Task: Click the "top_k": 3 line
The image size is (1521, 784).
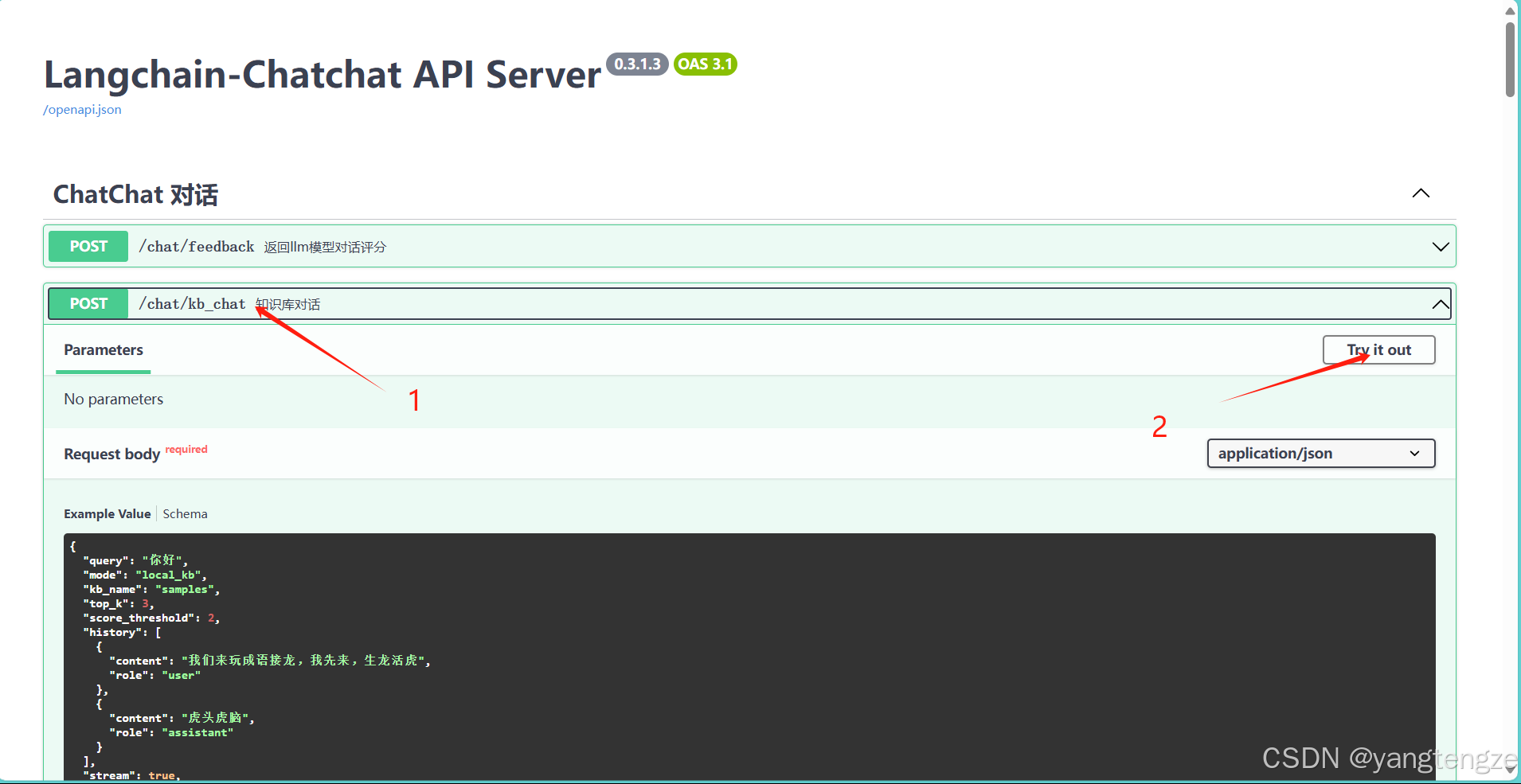Action: (119, 603)
